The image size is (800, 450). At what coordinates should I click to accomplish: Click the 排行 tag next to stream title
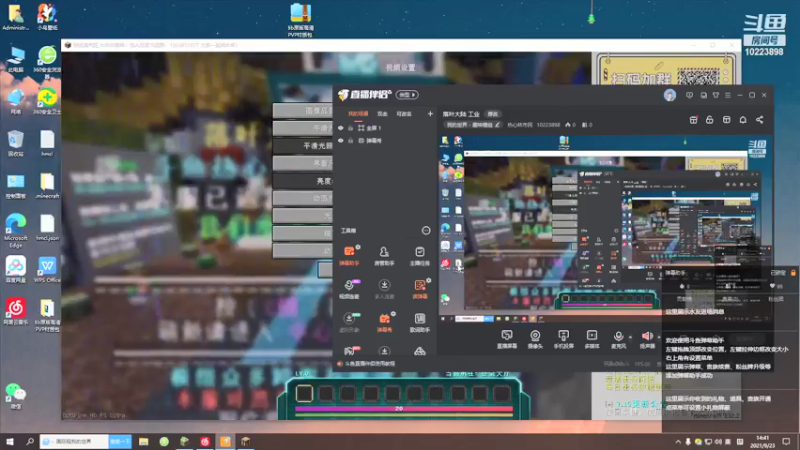tap(492, 114)
